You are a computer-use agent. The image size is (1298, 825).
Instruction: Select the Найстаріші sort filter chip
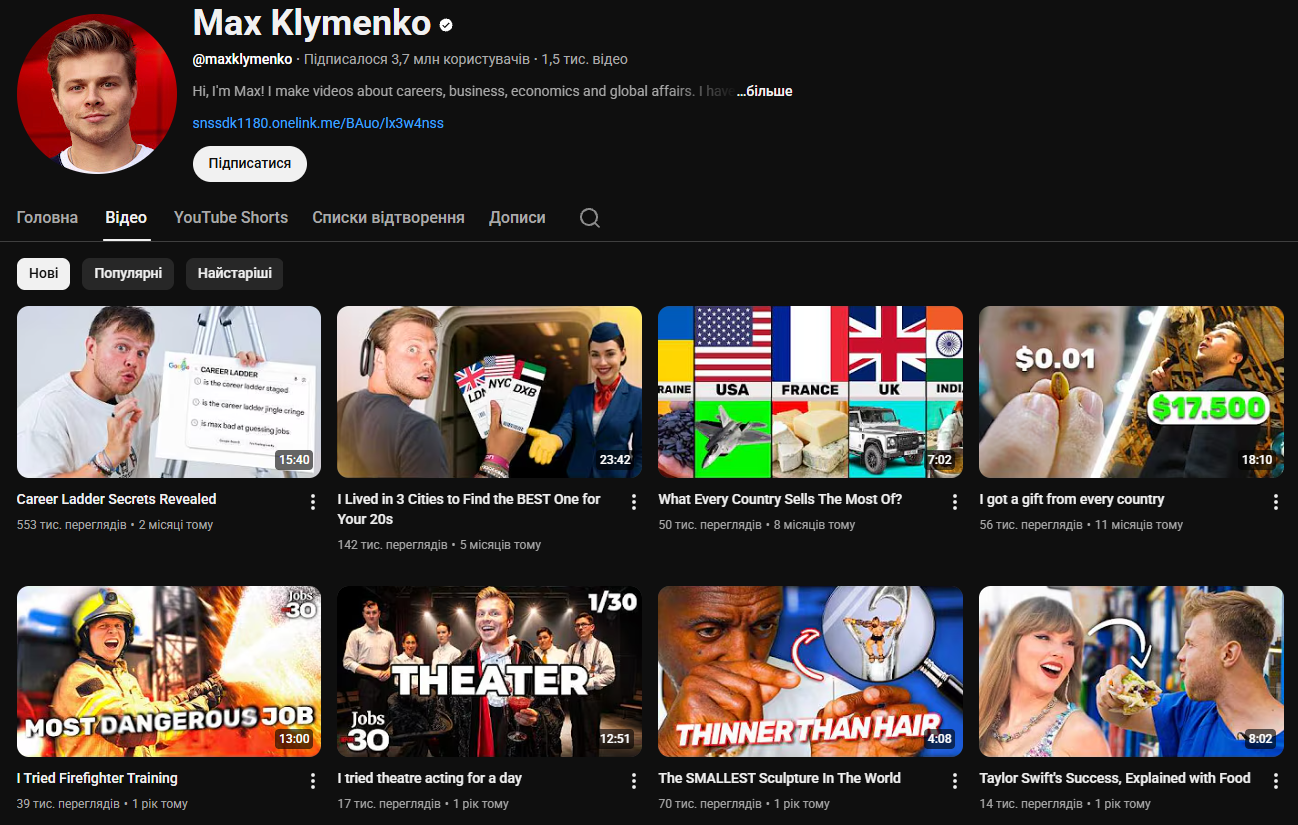tap(234, 274)
